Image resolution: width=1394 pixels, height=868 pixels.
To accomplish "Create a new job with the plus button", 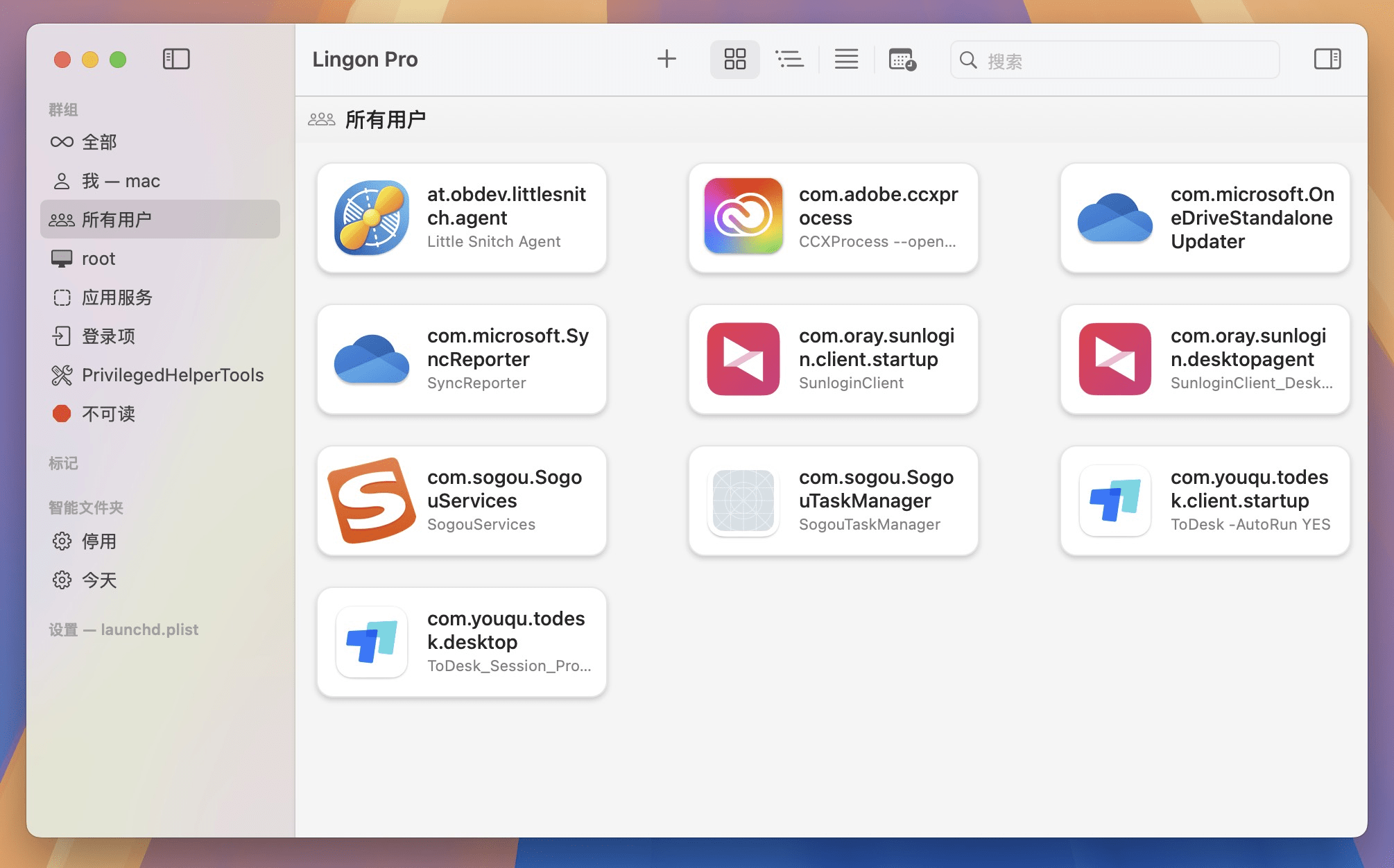I will click(x=666, y=59).
